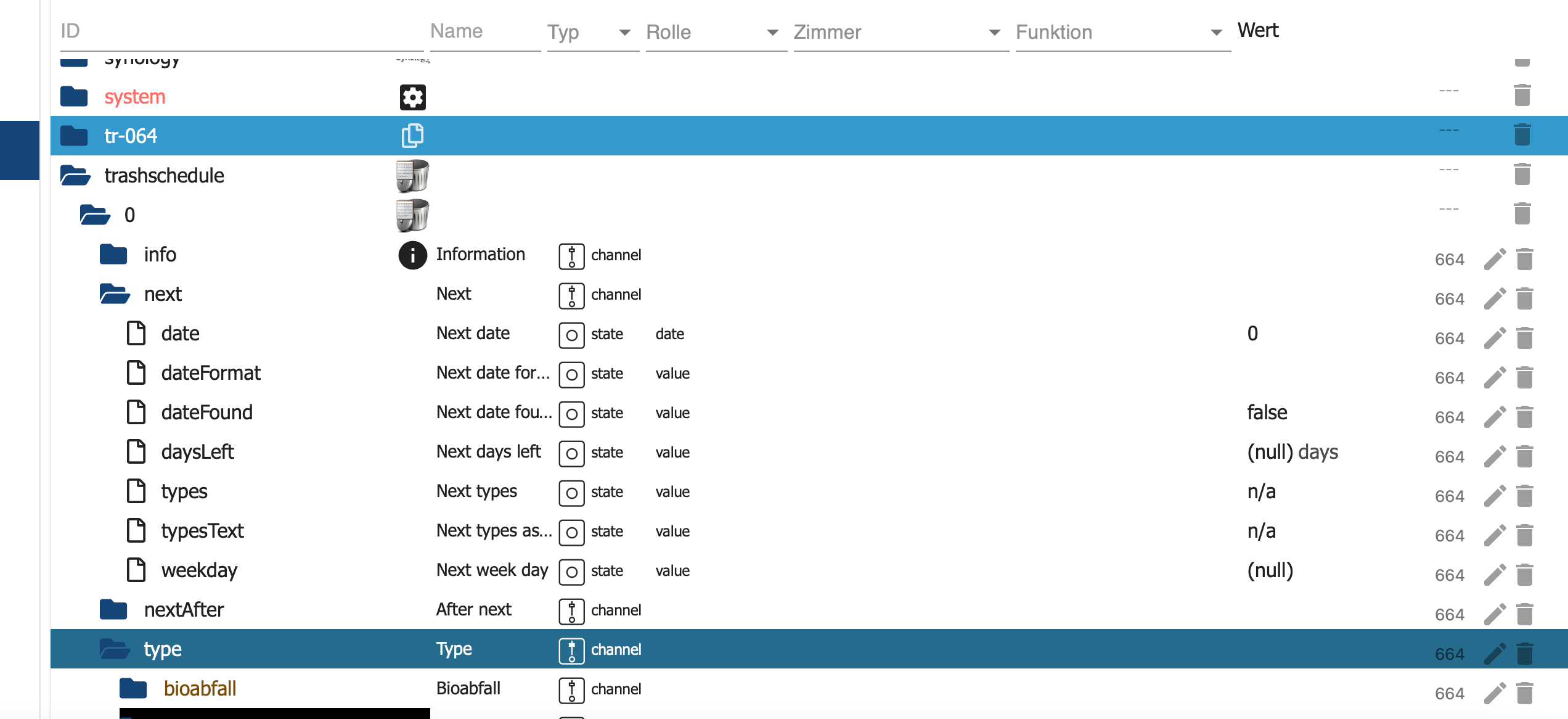1568x719 pixels.
Task: Click the gear icon next to system
Action: (x=412, y=97)
